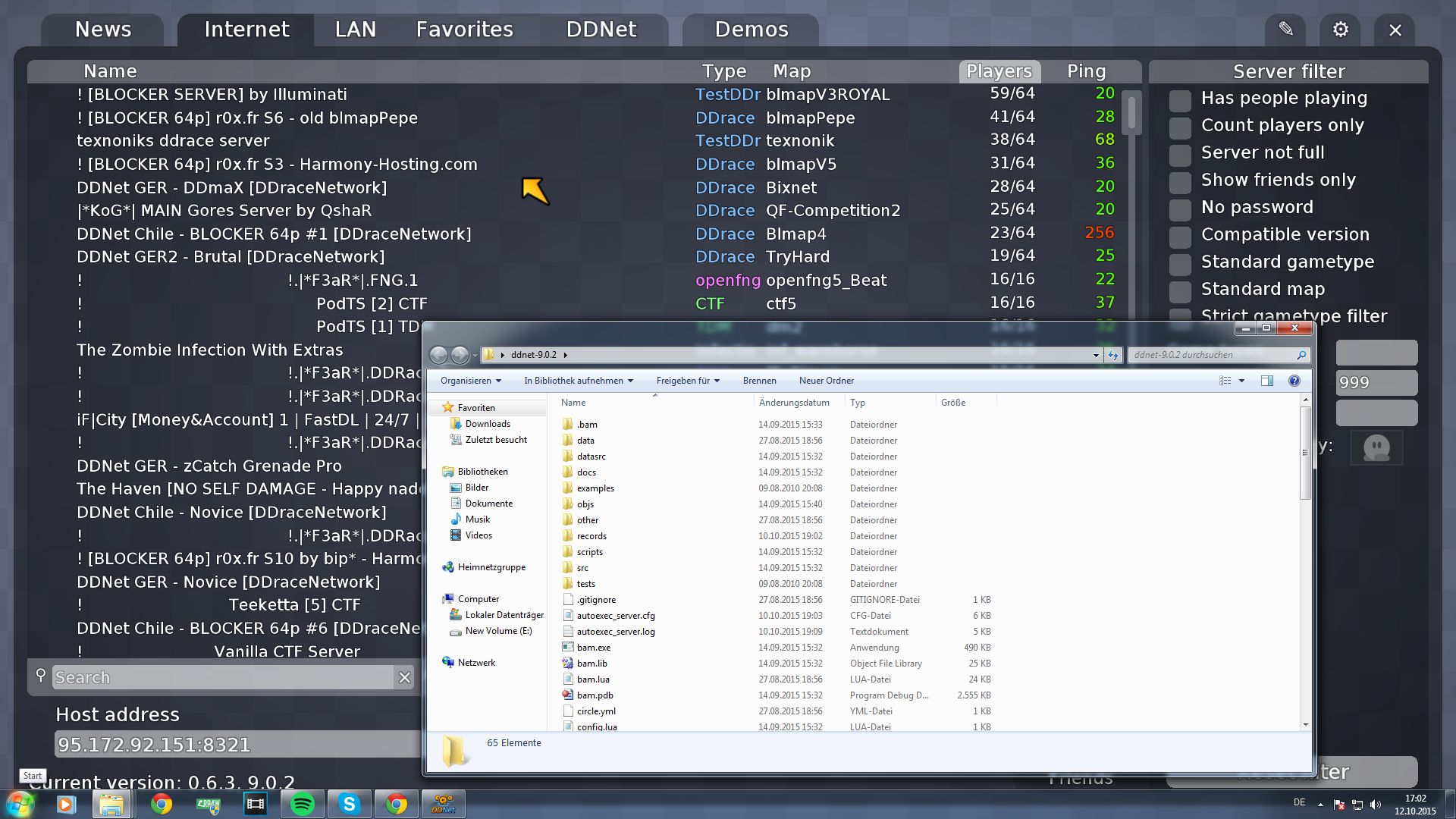Sort servers by Ping column header
This screenshot has height=819, width=1456.
(x=1086, y=71)
